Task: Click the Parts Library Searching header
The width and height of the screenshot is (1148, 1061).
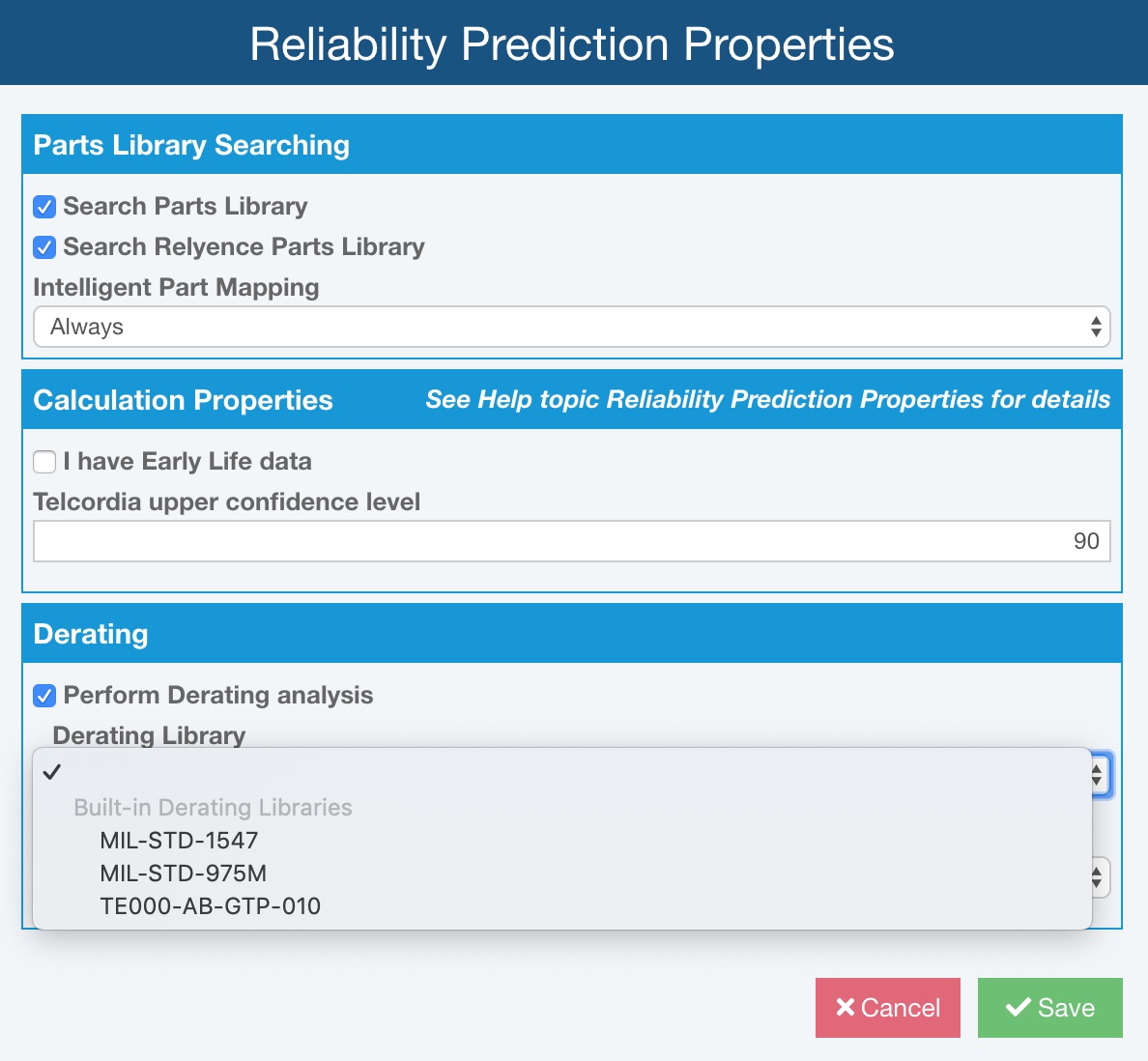Action: coord(191,145)
